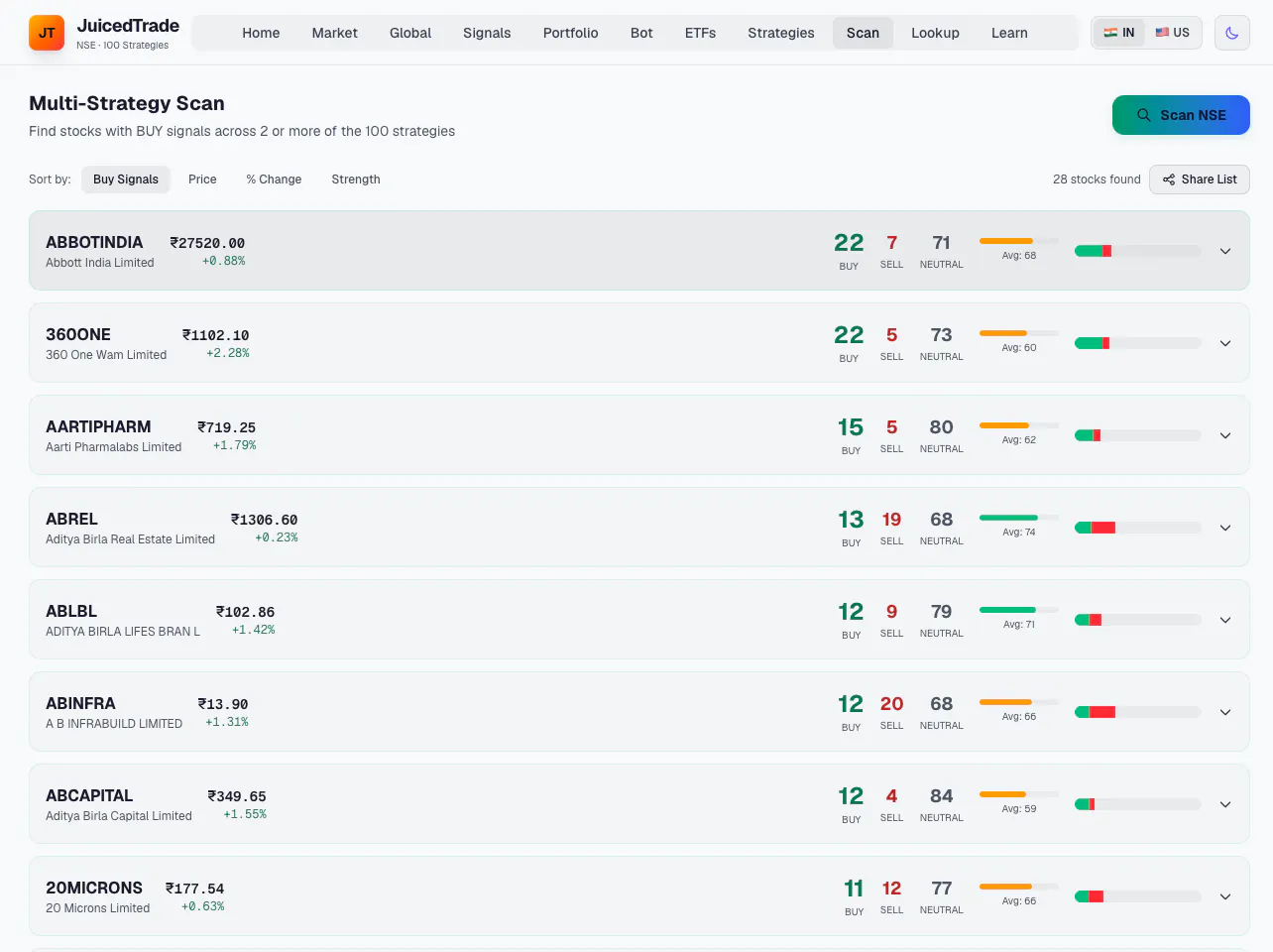
Task: Click ABINFRA sell count 20
Action: 891,704
